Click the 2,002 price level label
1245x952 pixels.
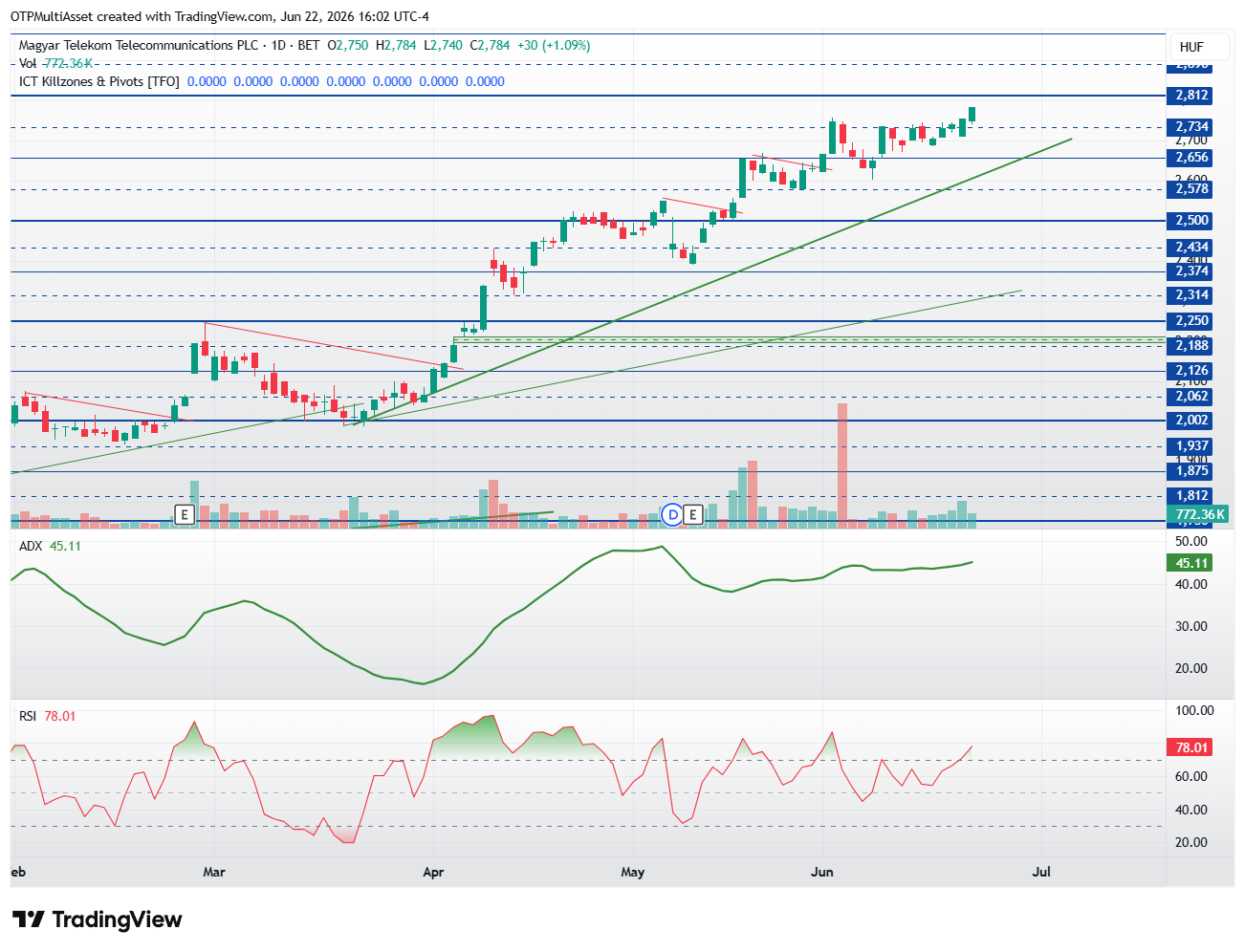pos(1191,421)
